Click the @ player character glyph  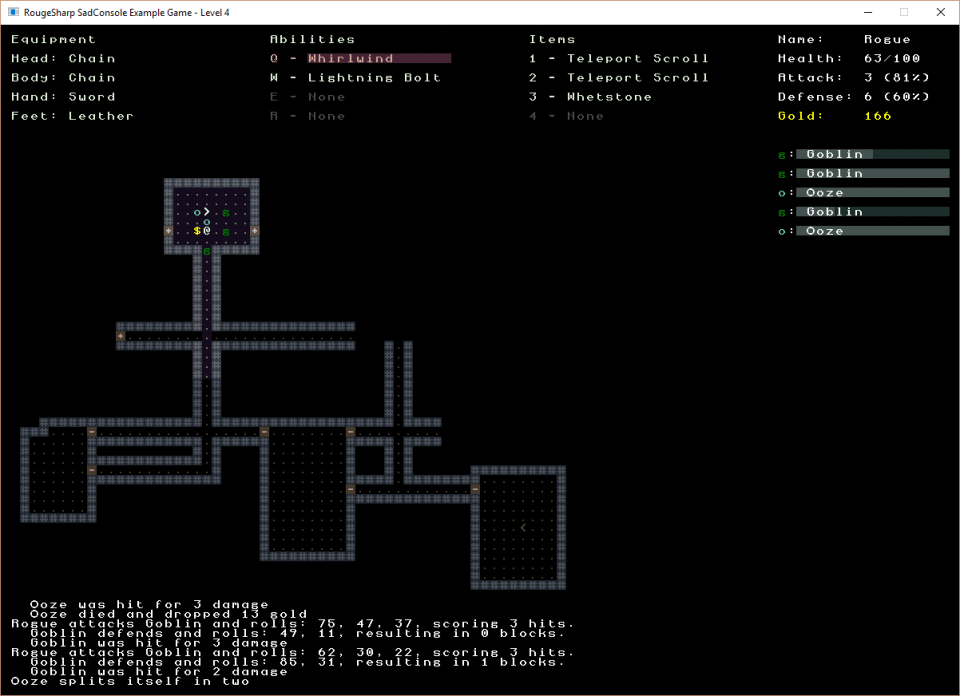click(x=207, y=231)
